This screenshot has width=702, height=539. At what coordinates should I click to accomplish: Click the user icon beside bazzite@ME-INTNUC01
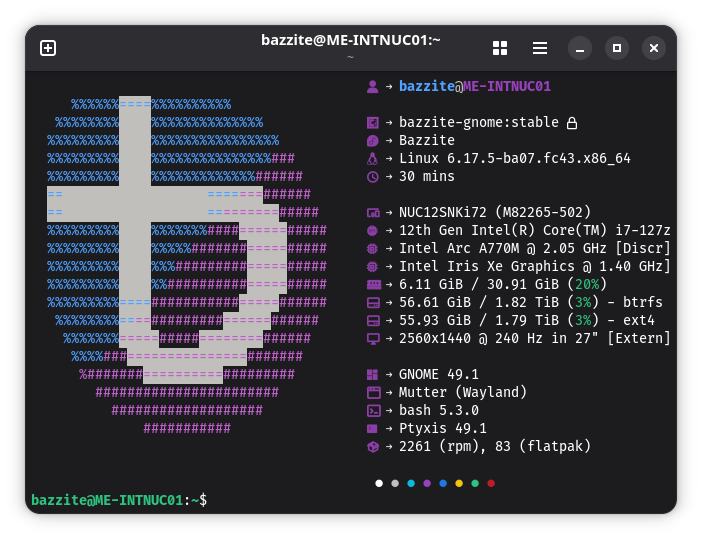tap(373, 87)
